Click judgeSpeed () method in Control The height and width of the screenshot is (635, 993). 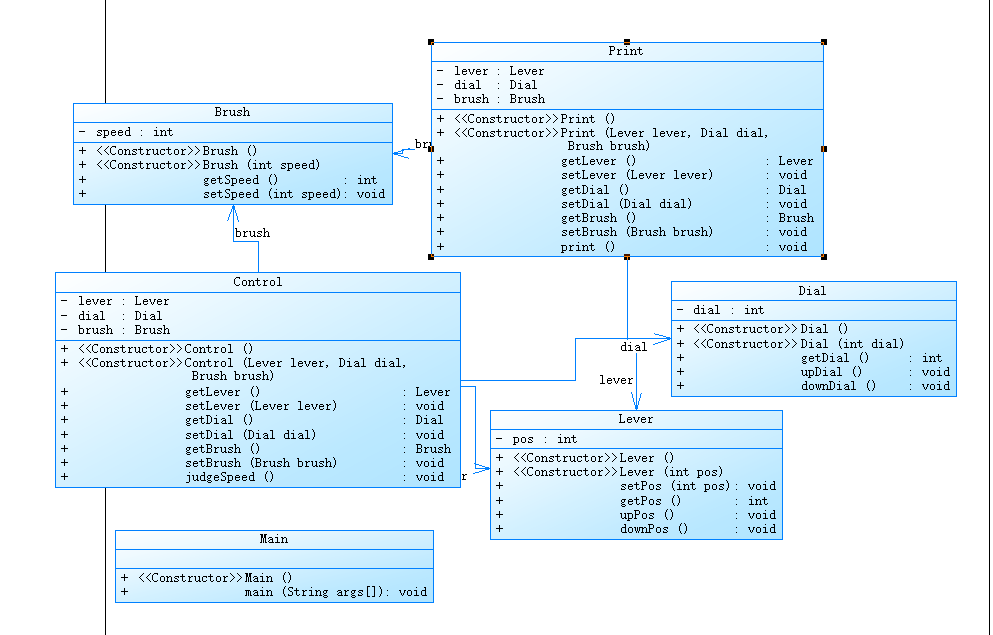(x=229, y=477)
